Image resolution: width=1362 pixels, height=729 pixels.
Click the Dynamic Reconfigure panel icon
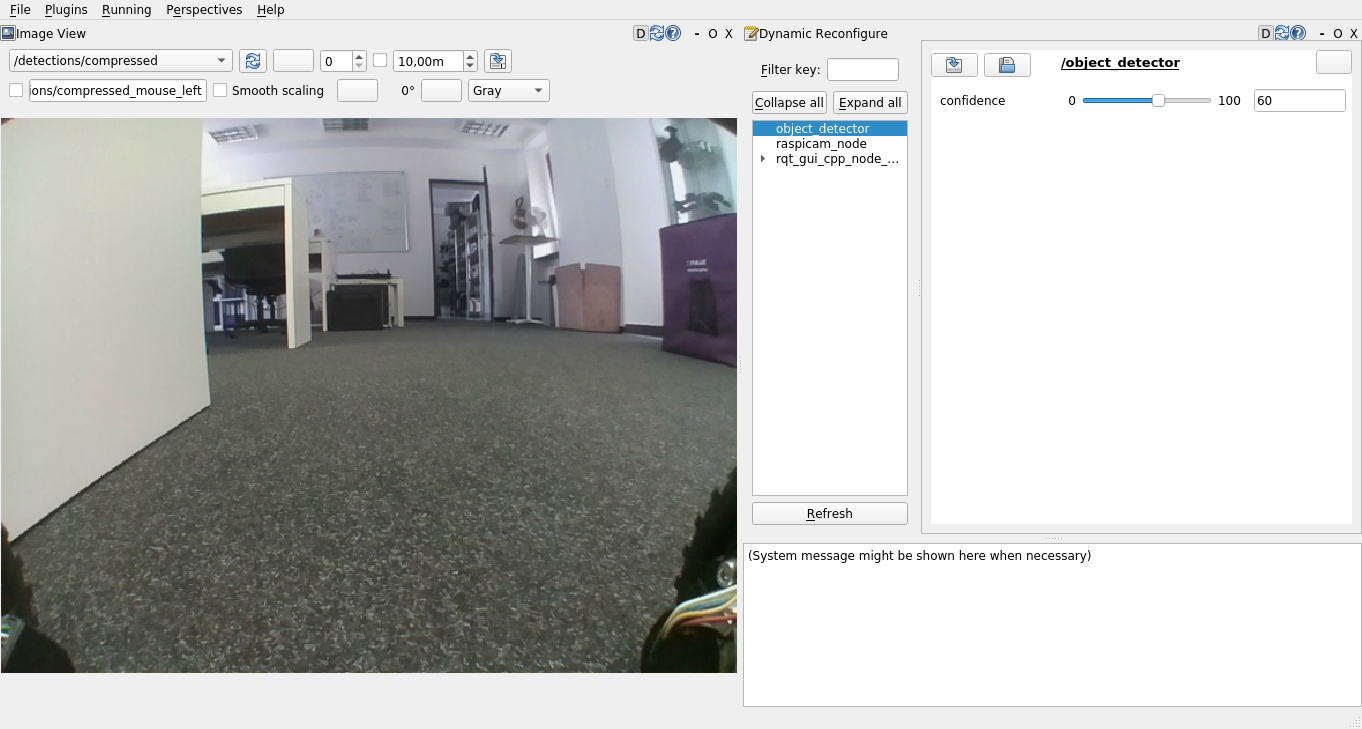click(x=751, y=33)
